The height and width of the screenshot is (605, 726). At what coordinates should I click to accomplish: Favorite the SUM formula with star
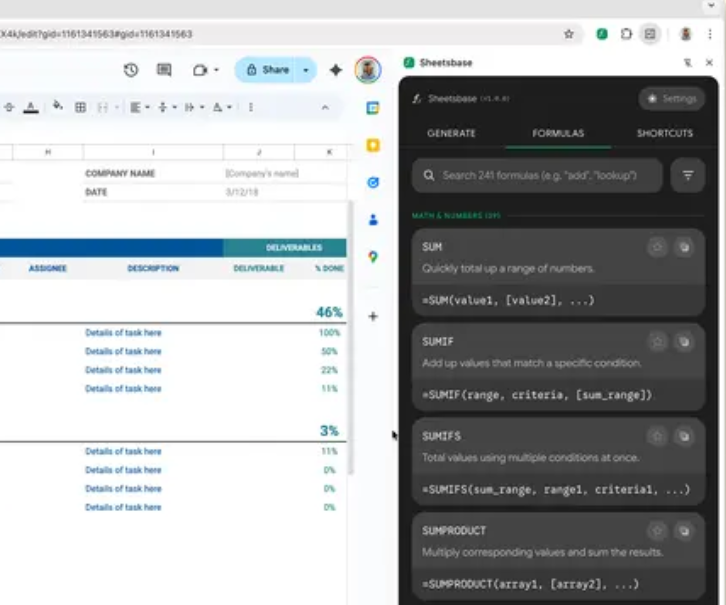657,246
